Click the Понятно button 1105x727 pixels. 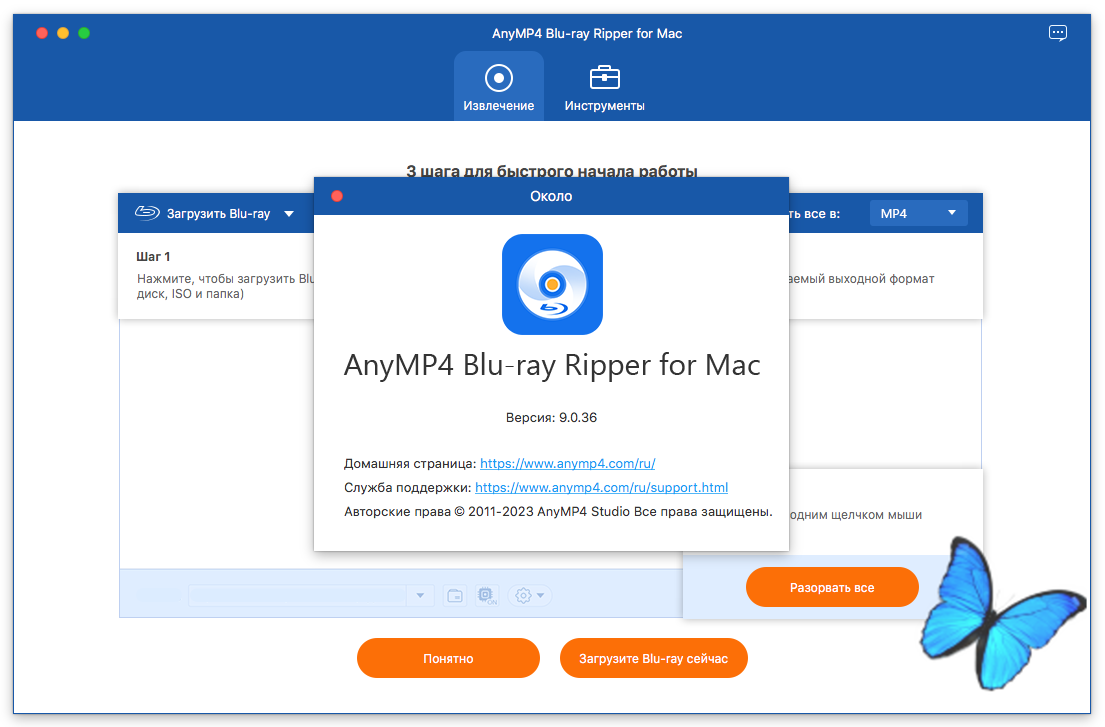pos(448,658)
